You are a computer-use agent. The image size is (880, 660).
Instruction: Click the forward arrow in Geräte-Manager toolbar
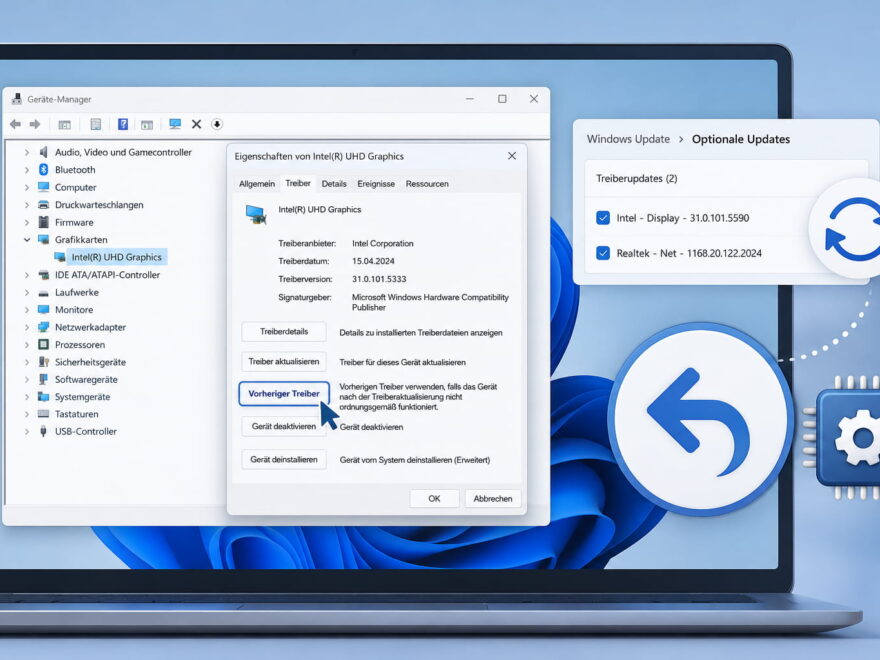click(35, 124)
